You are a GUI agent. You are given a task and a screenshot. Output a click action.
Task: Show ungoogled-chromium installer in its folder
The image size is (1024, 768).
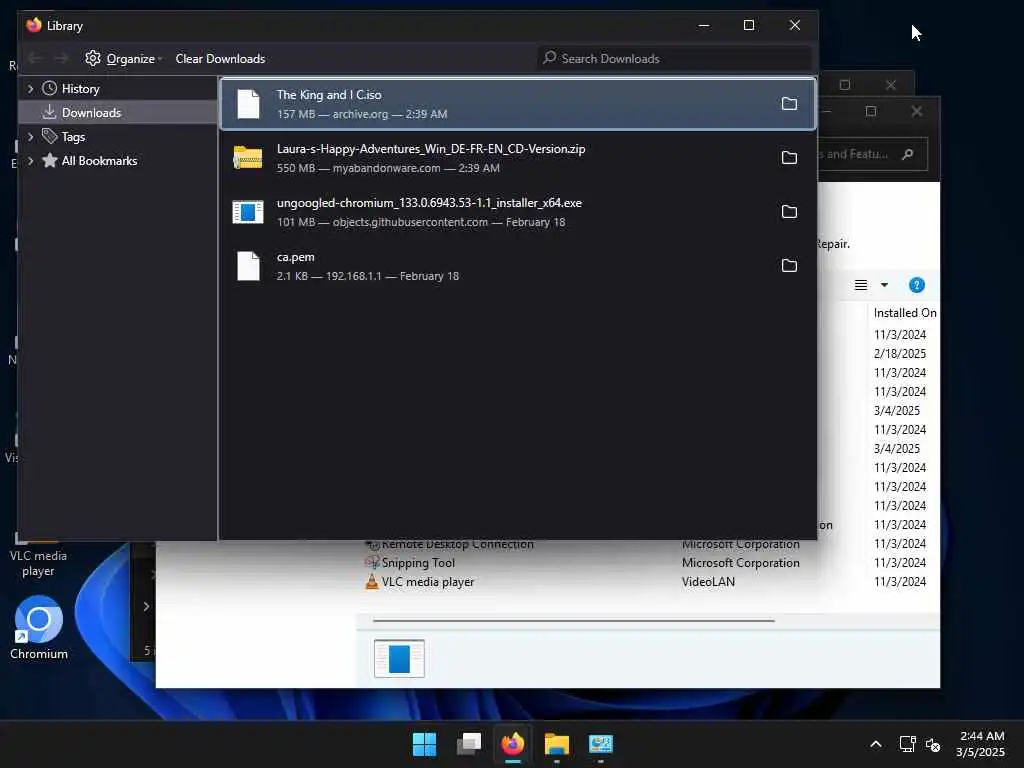tap(789, 212)
